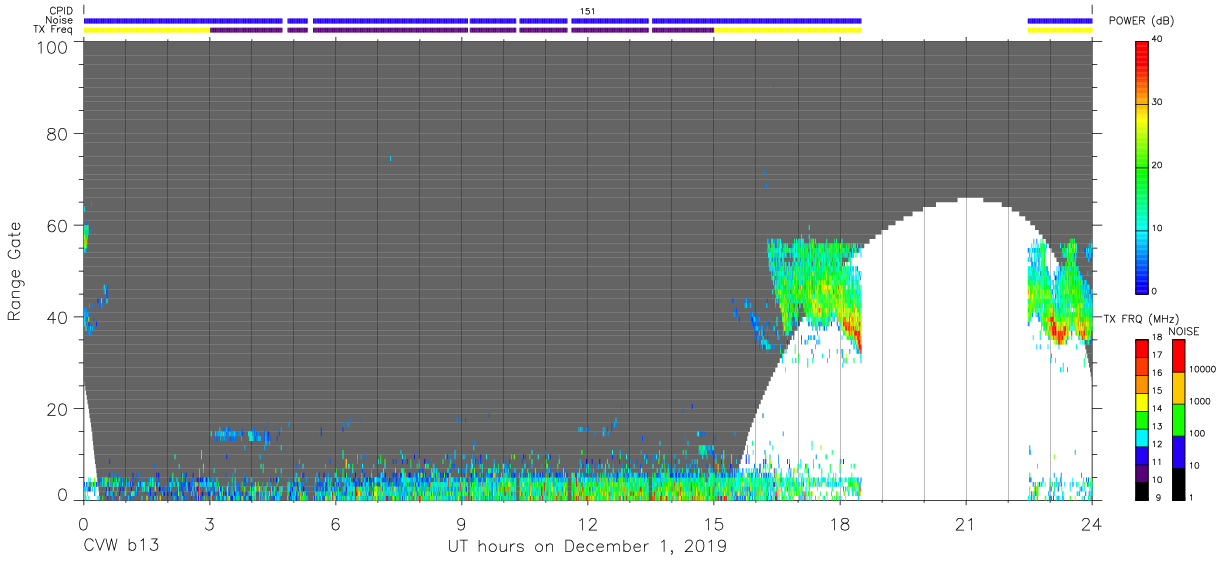This screenshot has width=1228, height=567.
Task: Click the '15' tick on the TX FRQ scale
Action: 1158,391
